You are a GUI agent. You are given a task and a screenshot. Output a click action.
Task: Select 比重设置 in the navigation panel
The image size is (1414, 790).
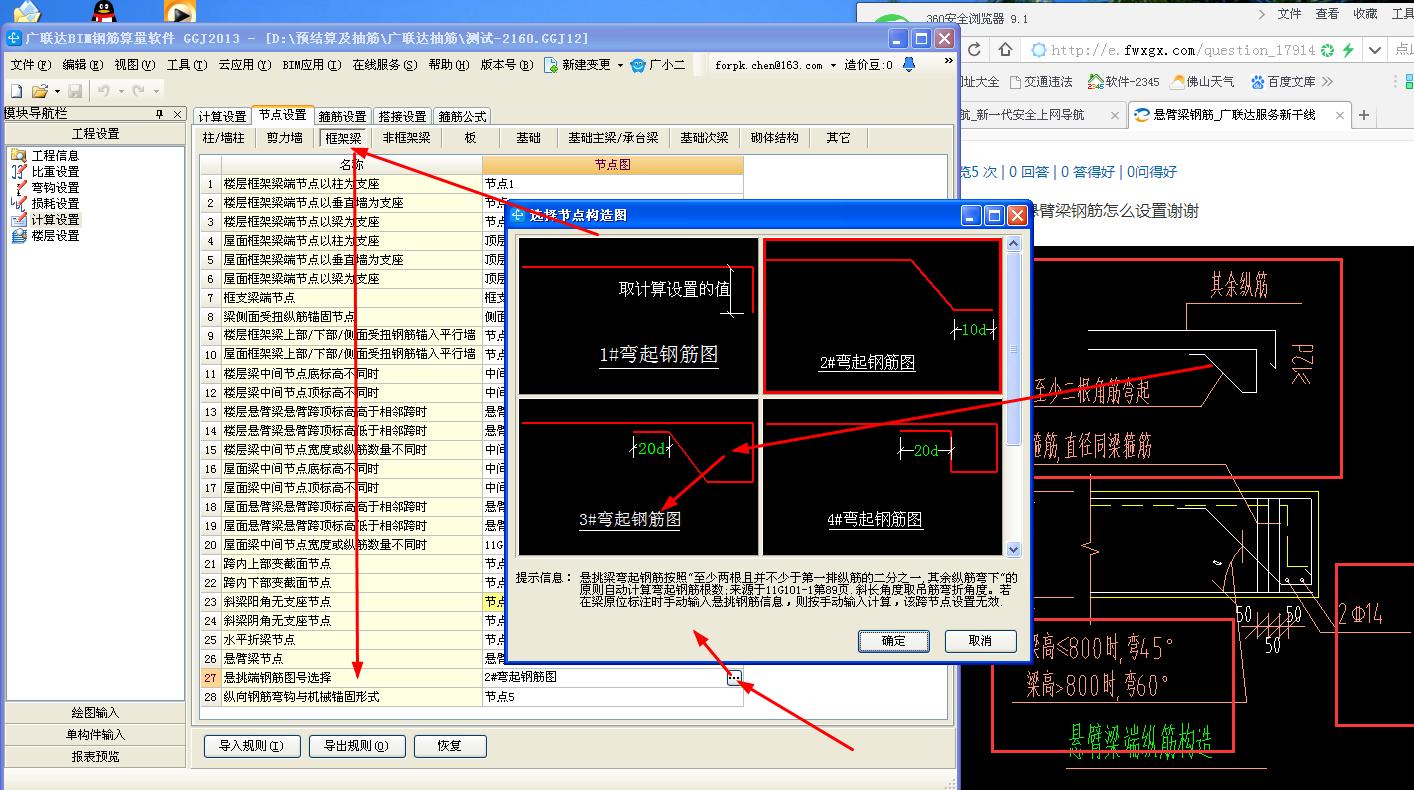click(55, 172)
